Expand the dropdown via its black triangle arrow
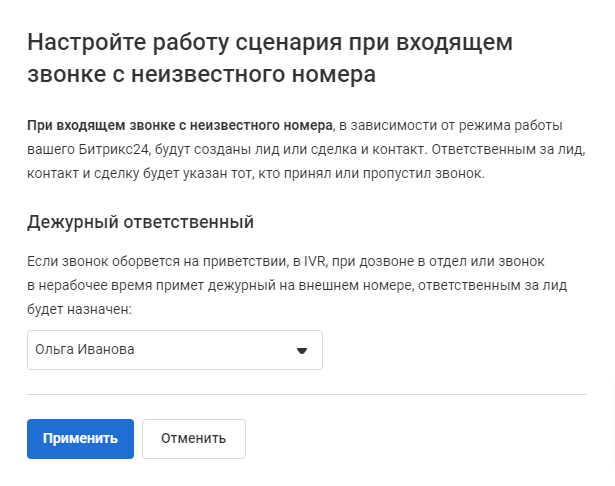 tap(302, 351)
